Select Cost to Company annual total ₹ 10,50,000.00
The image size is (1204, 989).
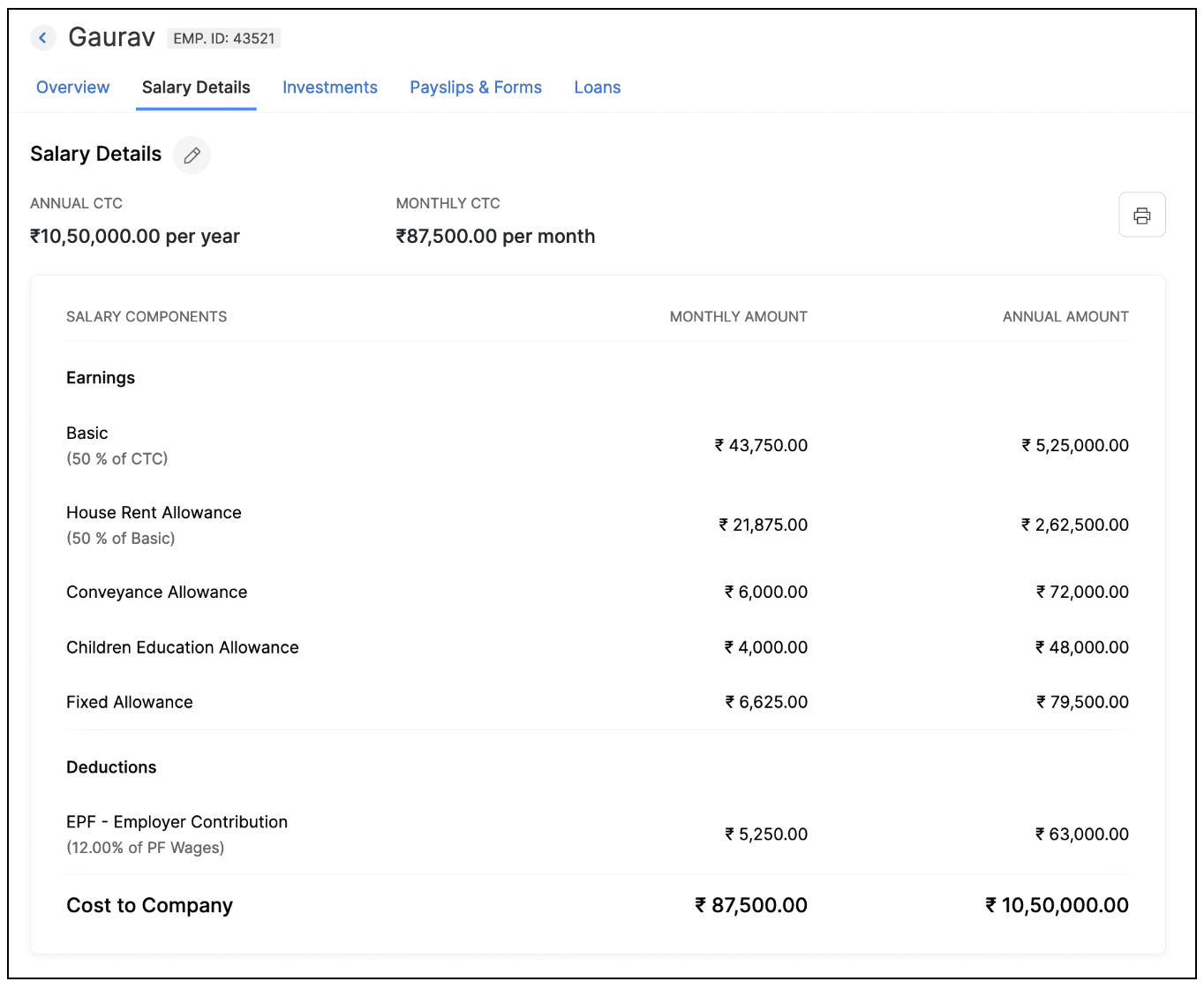(x=1057, y=906)
